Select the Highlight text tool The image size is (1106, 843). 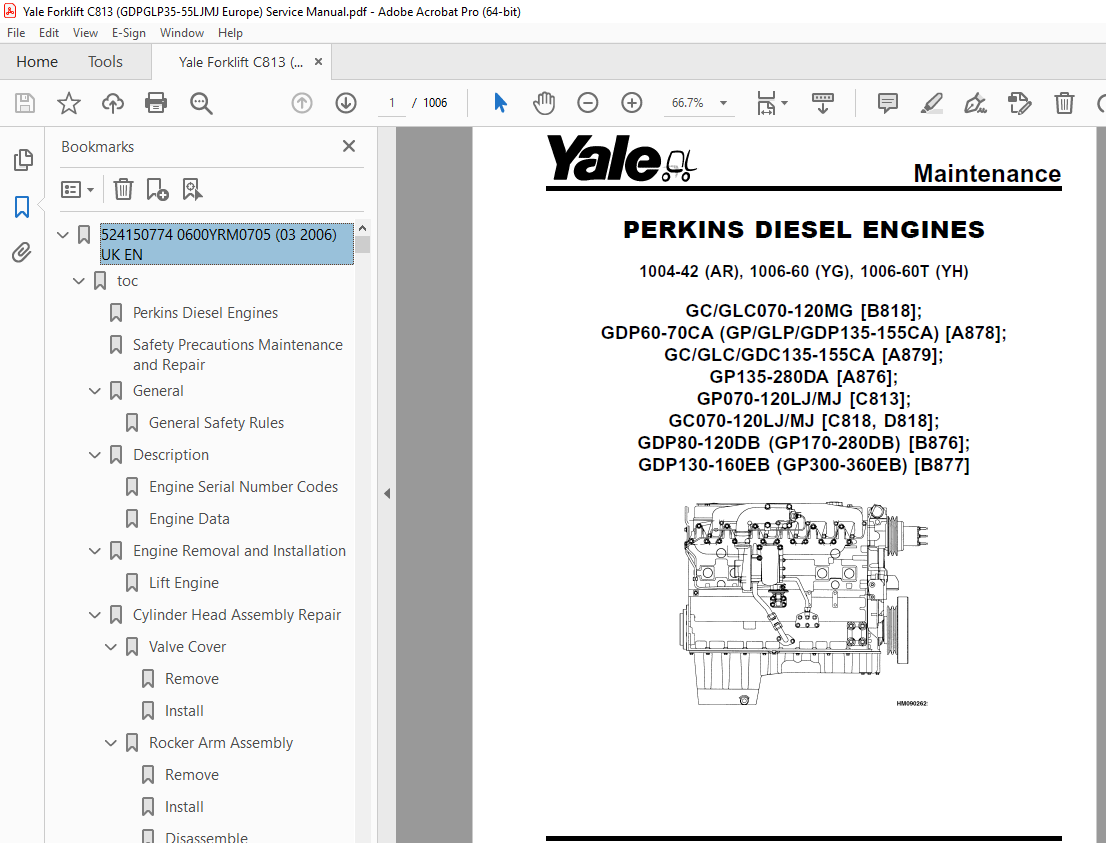pyautogui.click(x=932, y=103)
